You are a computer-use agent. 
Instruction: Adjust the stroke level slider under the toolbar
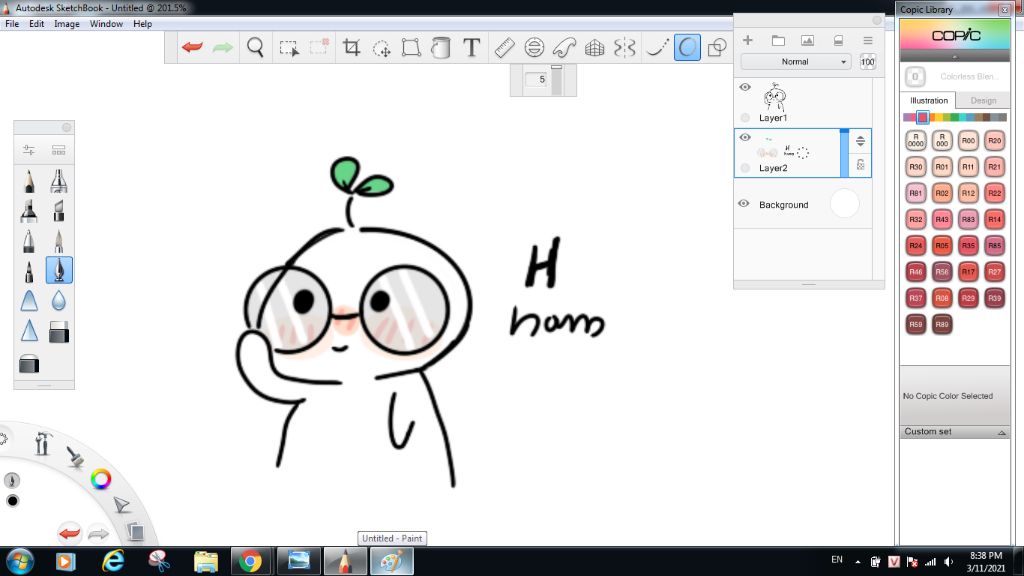556,80
